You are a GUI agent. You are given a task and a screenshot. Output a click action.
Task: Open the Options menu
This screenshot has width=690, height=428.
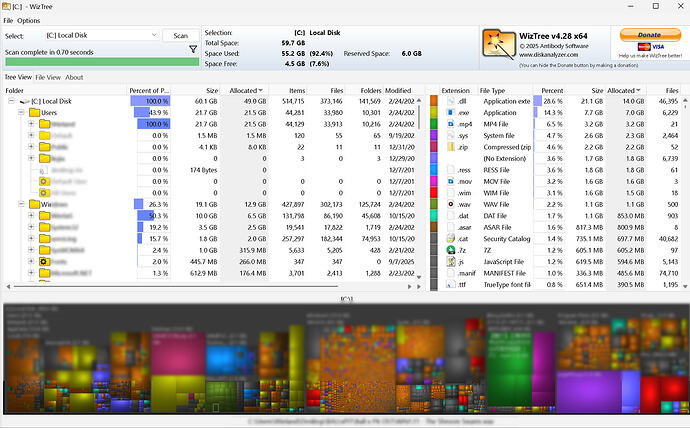pos(29,20)
